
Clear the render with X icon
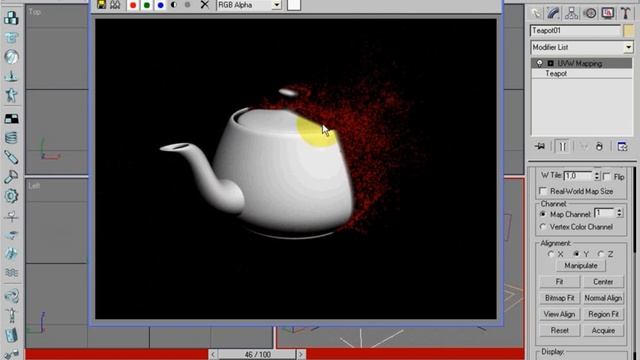[x=204, y=5]
